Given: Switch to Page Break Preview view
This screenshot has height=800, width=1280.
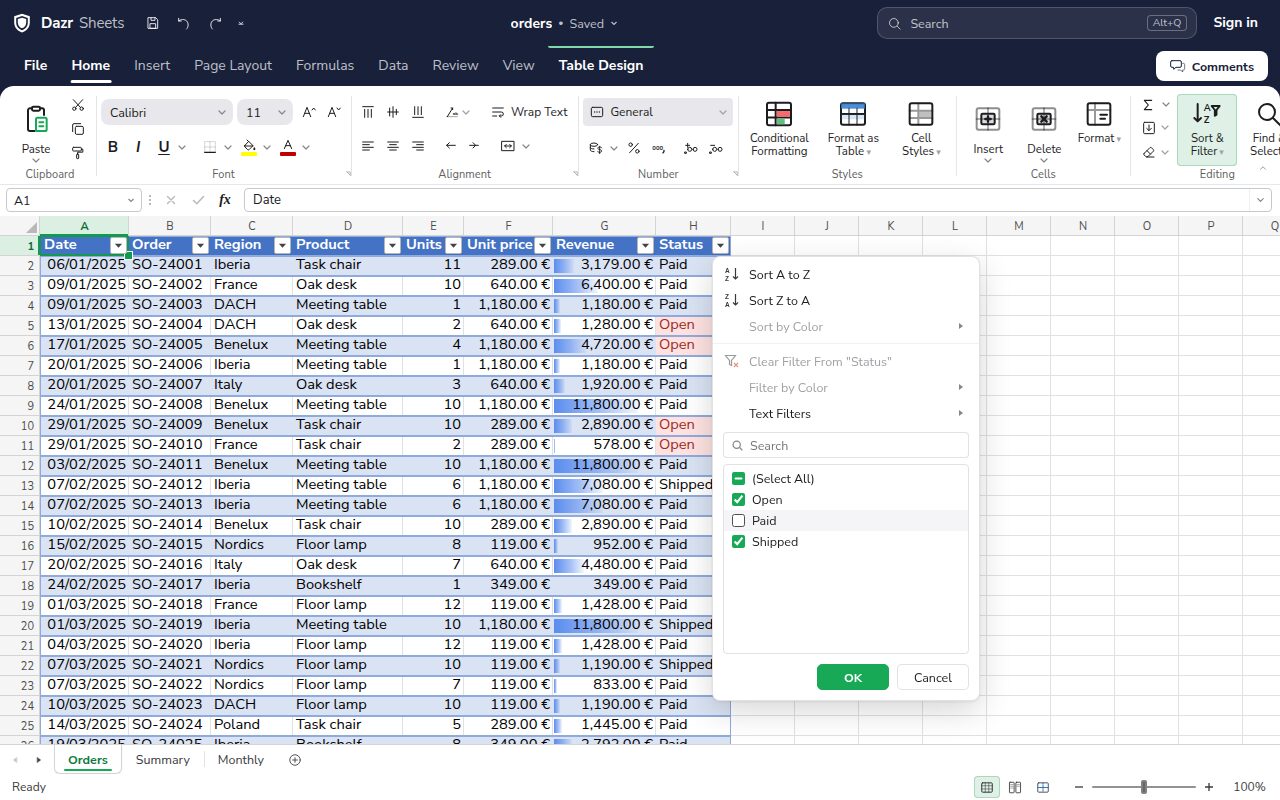Looking at the screenshot, I should point(1043,787).
